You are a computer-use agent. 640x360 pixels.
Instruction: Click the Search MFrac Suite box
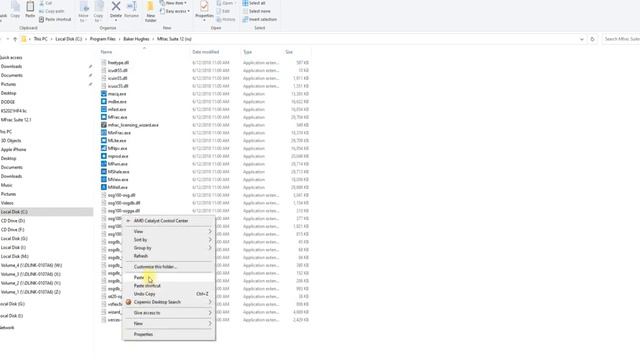pyautogui.click(x=621, y=39)
